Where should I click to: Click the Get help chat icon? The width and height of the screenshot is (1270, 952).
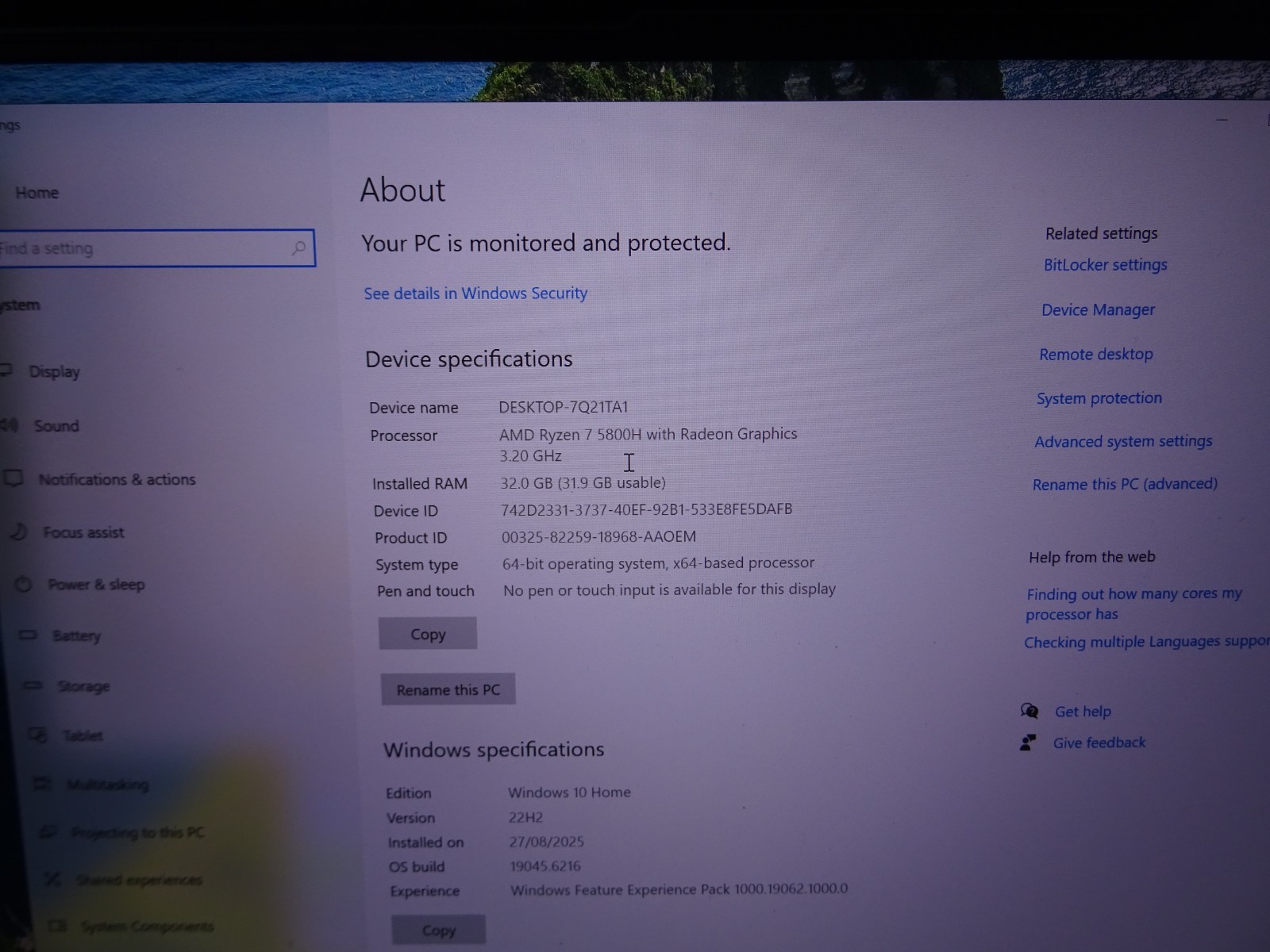click(1029, 711)
